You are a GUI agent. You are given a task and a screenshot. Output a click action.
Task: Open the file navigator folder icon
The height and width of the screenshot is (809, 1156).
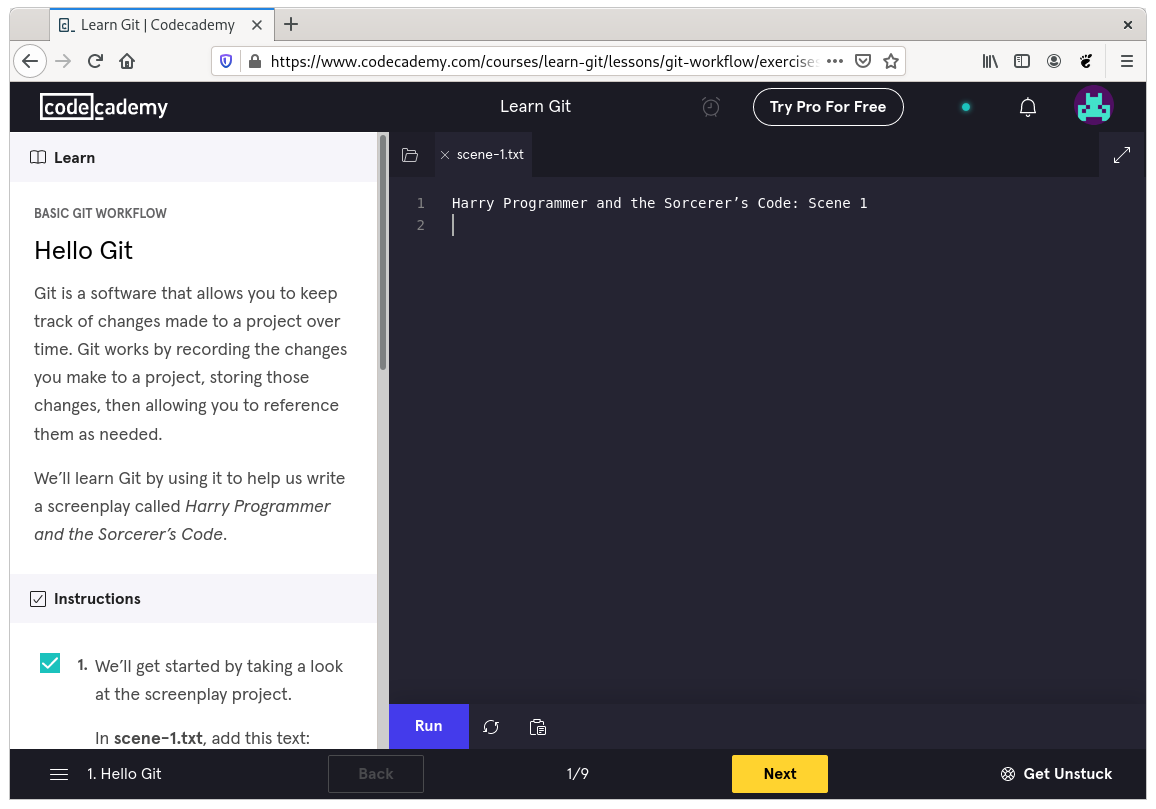click(x=410, y=154)
